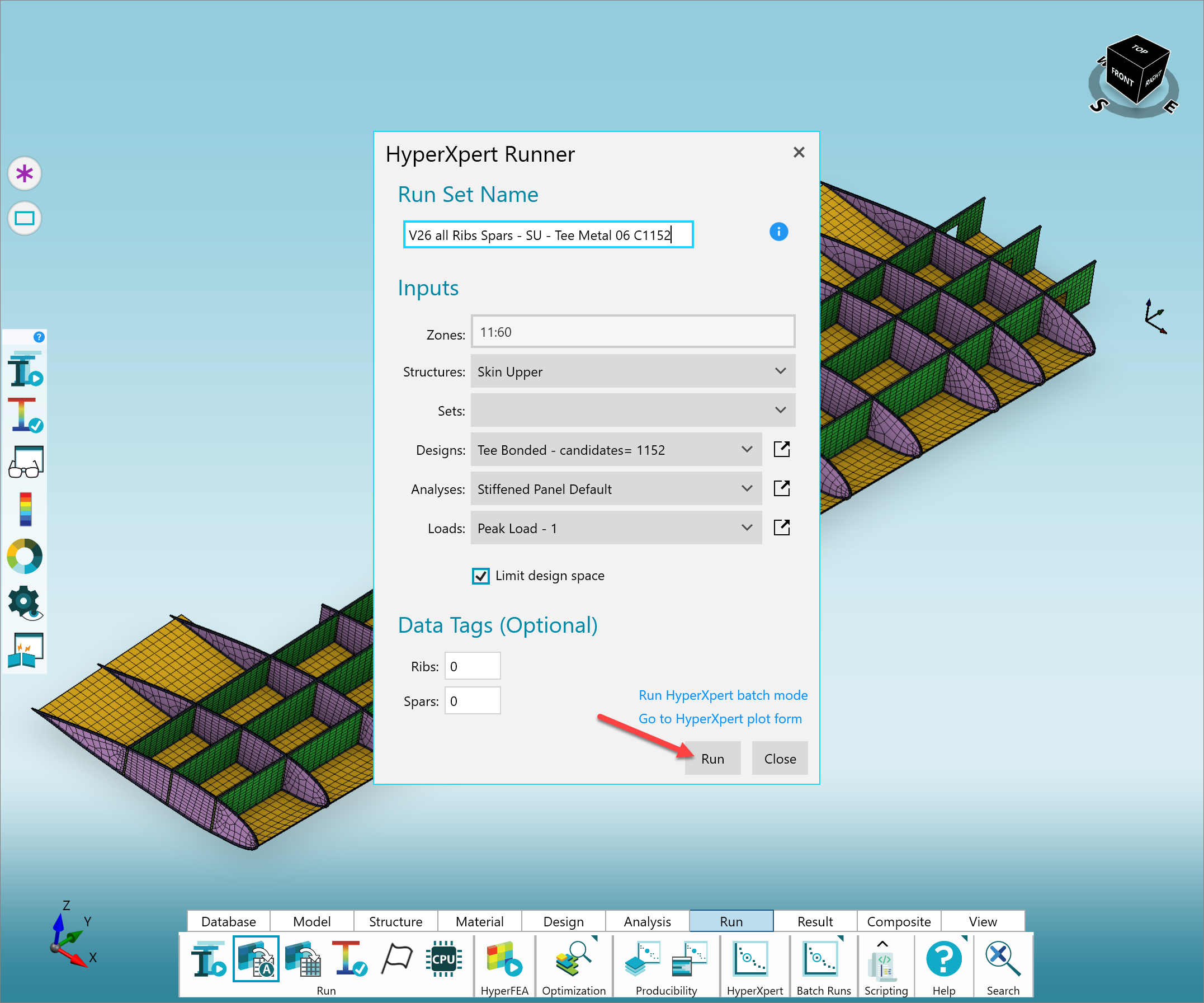Expand the Analyses dropdown
1204x1003 pixels.
point(616,488)
